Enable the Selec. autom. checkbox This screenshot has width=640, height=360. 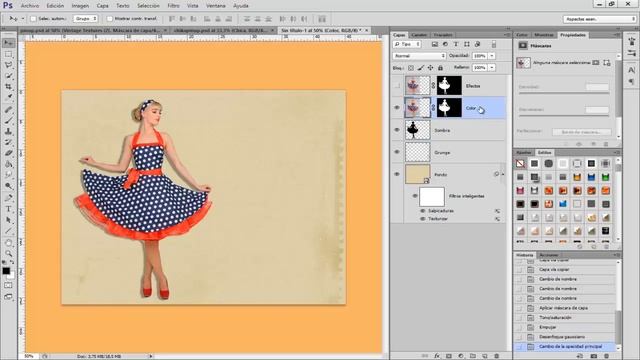click(x=33, y=19)
